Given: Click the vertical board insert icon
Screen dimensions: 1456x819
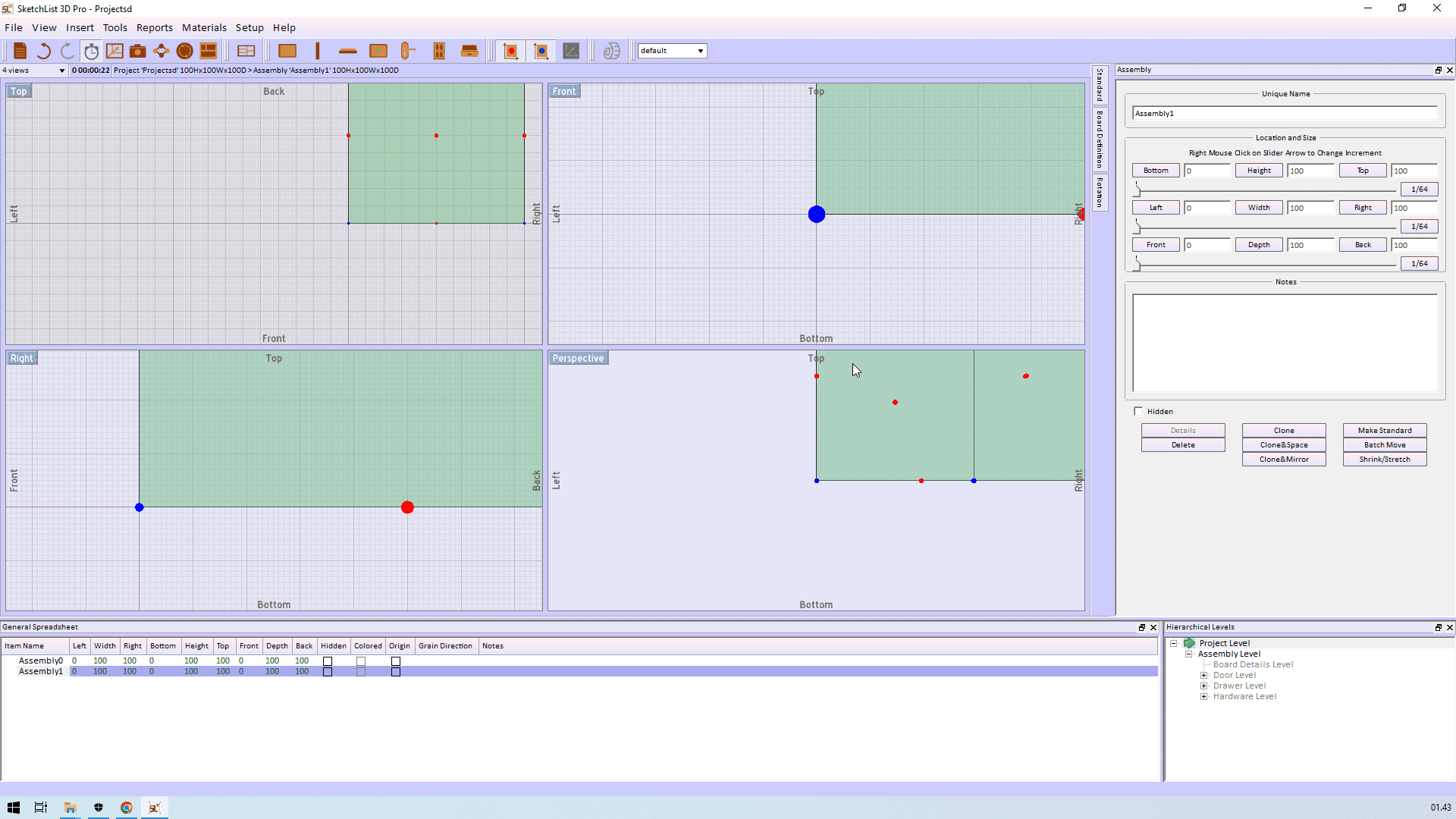Looking at the screenshot, I should click(318, 51).
